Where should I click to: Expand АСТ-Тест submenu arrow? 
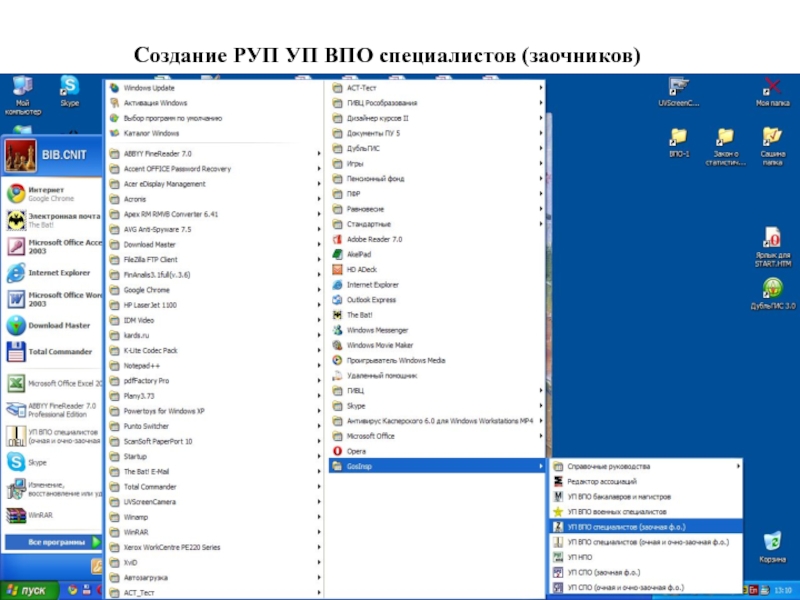pos(540,88)
